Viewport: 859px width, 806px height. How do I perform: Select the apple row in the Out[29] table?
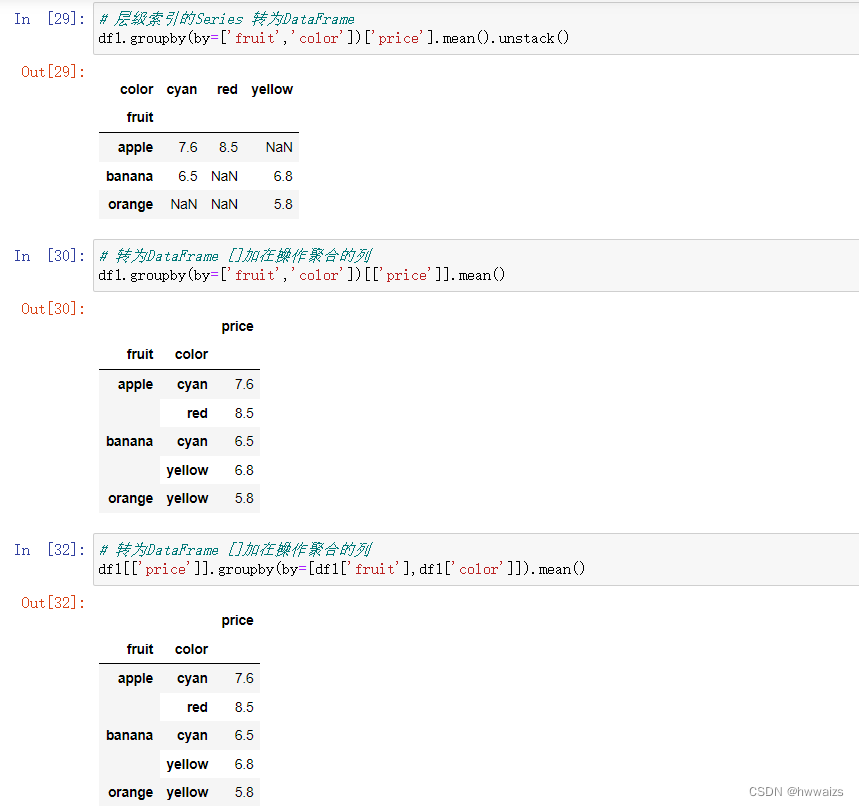[x=199, y=147]
